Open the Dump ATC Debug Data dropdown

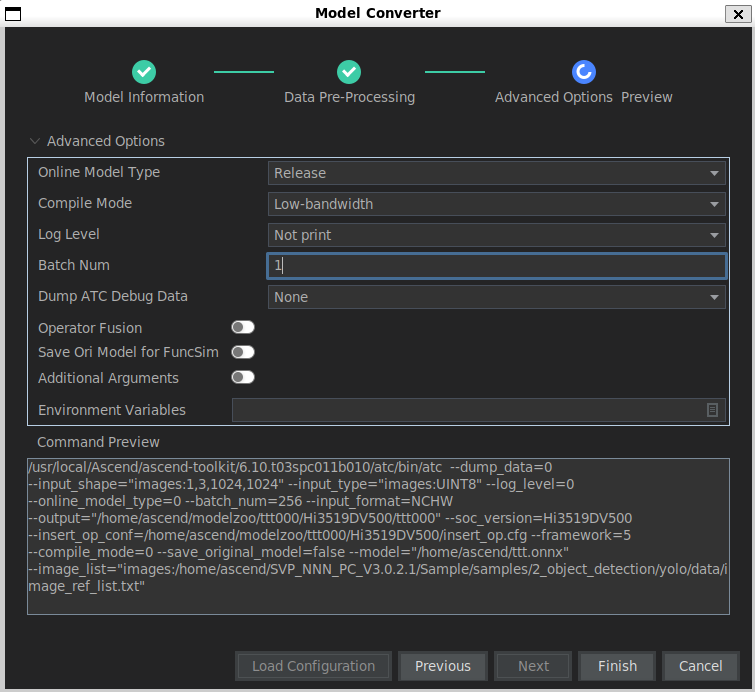click(496, 297)
